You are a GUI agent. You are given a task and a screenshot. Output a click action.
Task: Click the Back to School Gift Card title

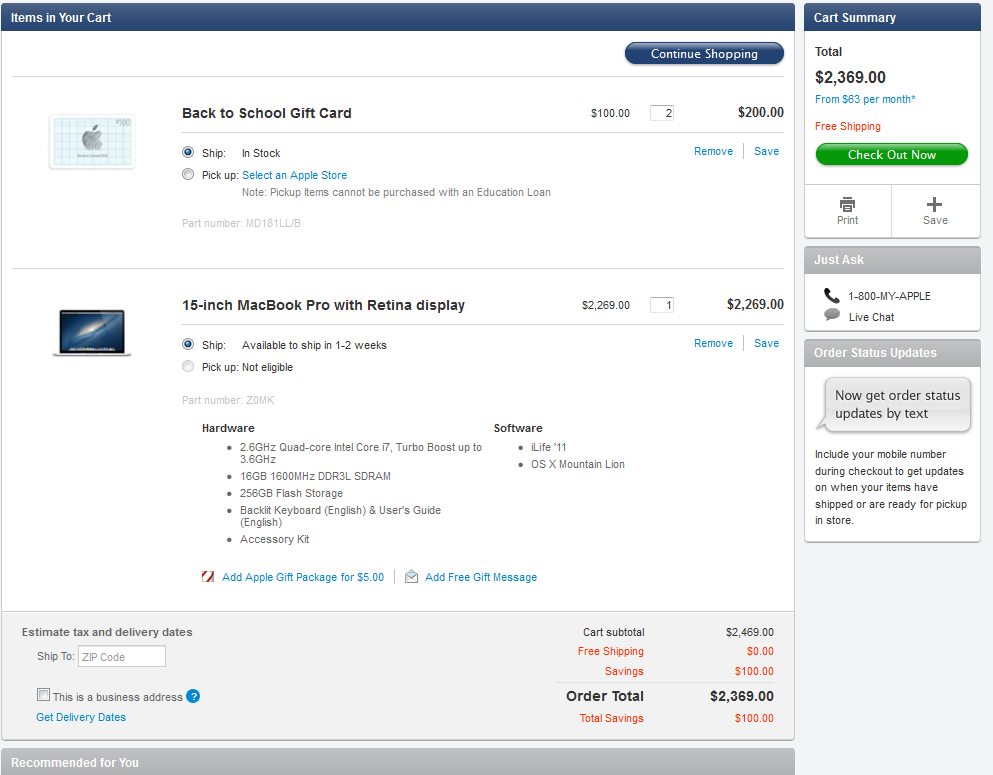click(x=267, y=113)
